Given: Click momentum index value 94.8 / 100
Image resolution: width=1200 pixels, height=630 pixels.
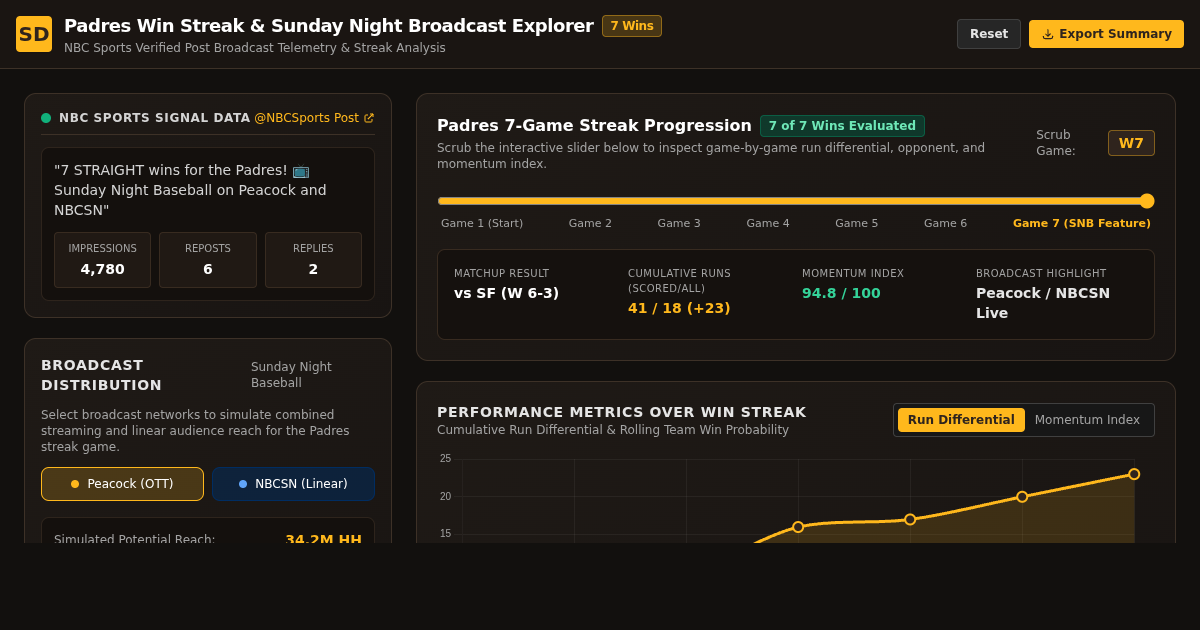Looking at the screenshot, I should pyautogui.click(x=841, y=293).
